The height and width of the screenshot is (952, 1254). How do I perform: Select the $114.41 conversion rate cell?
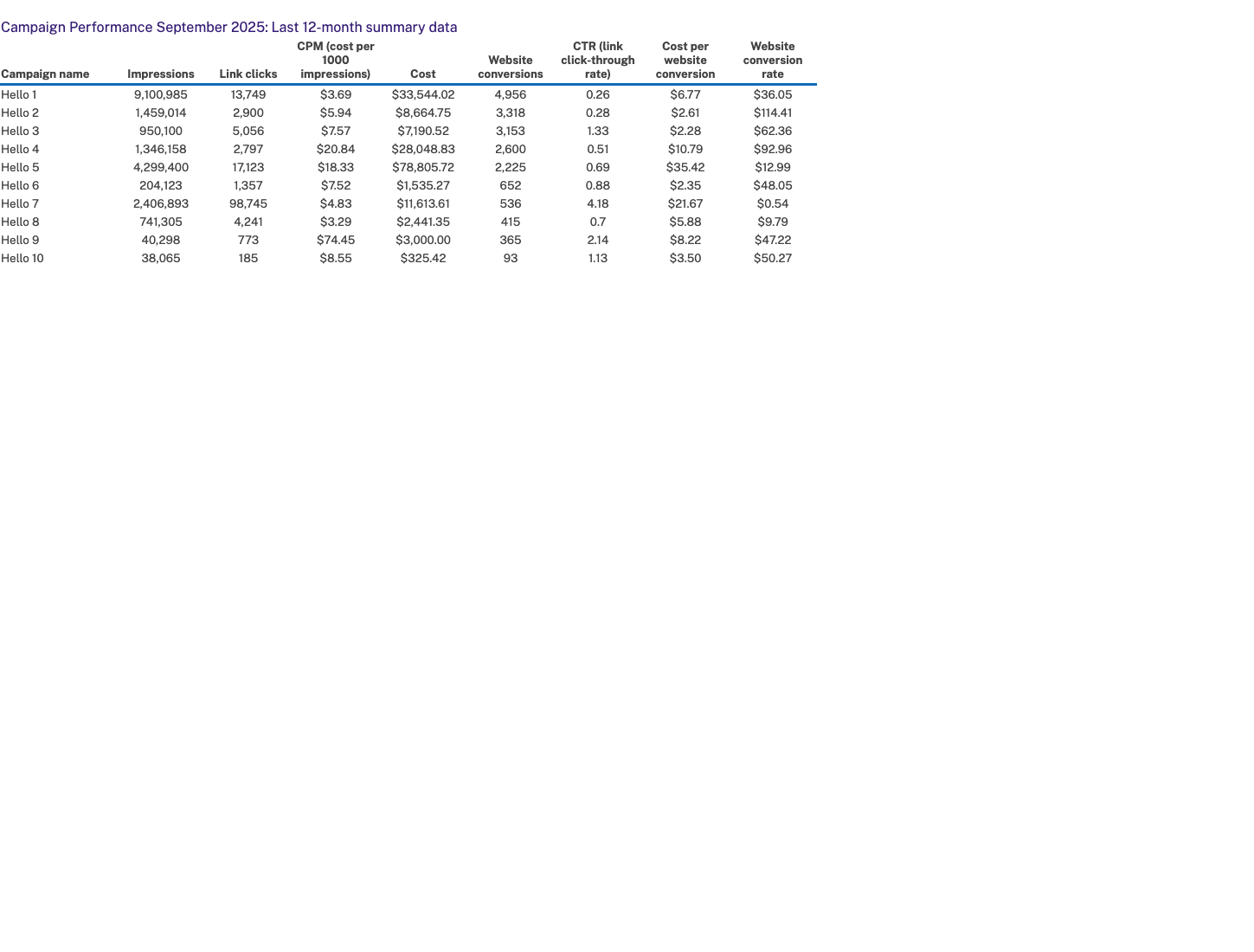coord(773,113)
